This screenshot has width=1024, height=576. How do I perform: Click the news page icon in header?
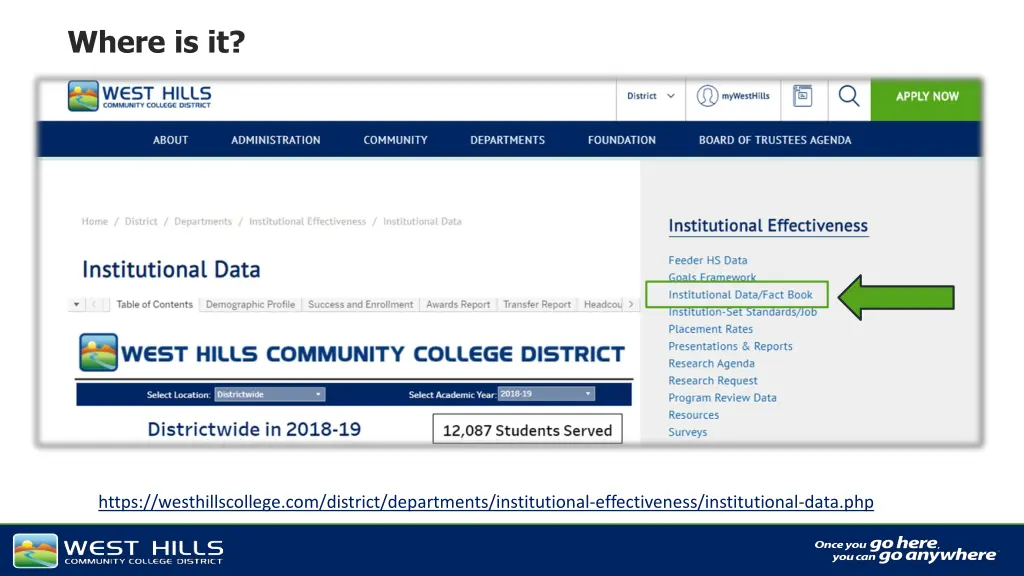(803, 96)
